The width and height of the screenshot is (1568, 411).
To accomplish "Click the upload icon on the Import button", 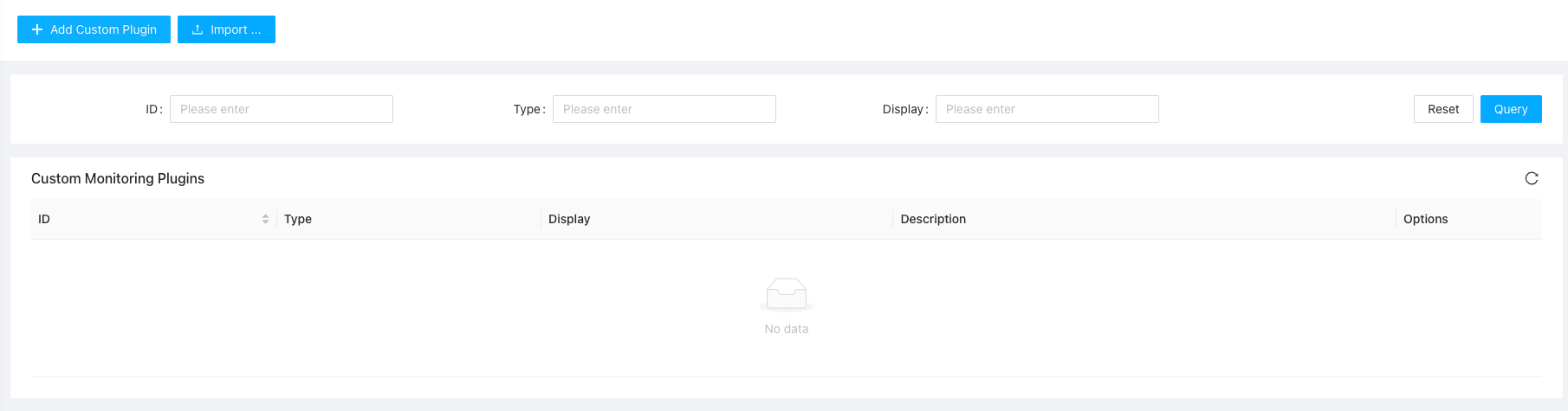I will (x=198, y=29).
